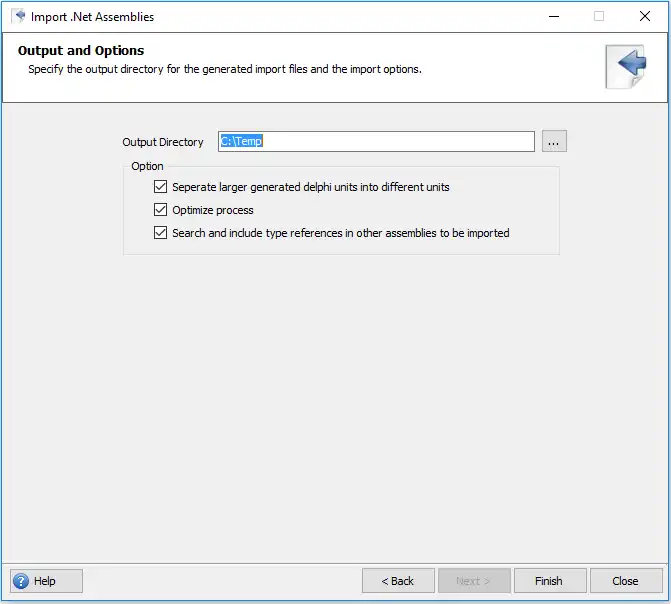Screen dimensions: 671x604
Task: Click the Output Directory label
Action: pos(163,142)
